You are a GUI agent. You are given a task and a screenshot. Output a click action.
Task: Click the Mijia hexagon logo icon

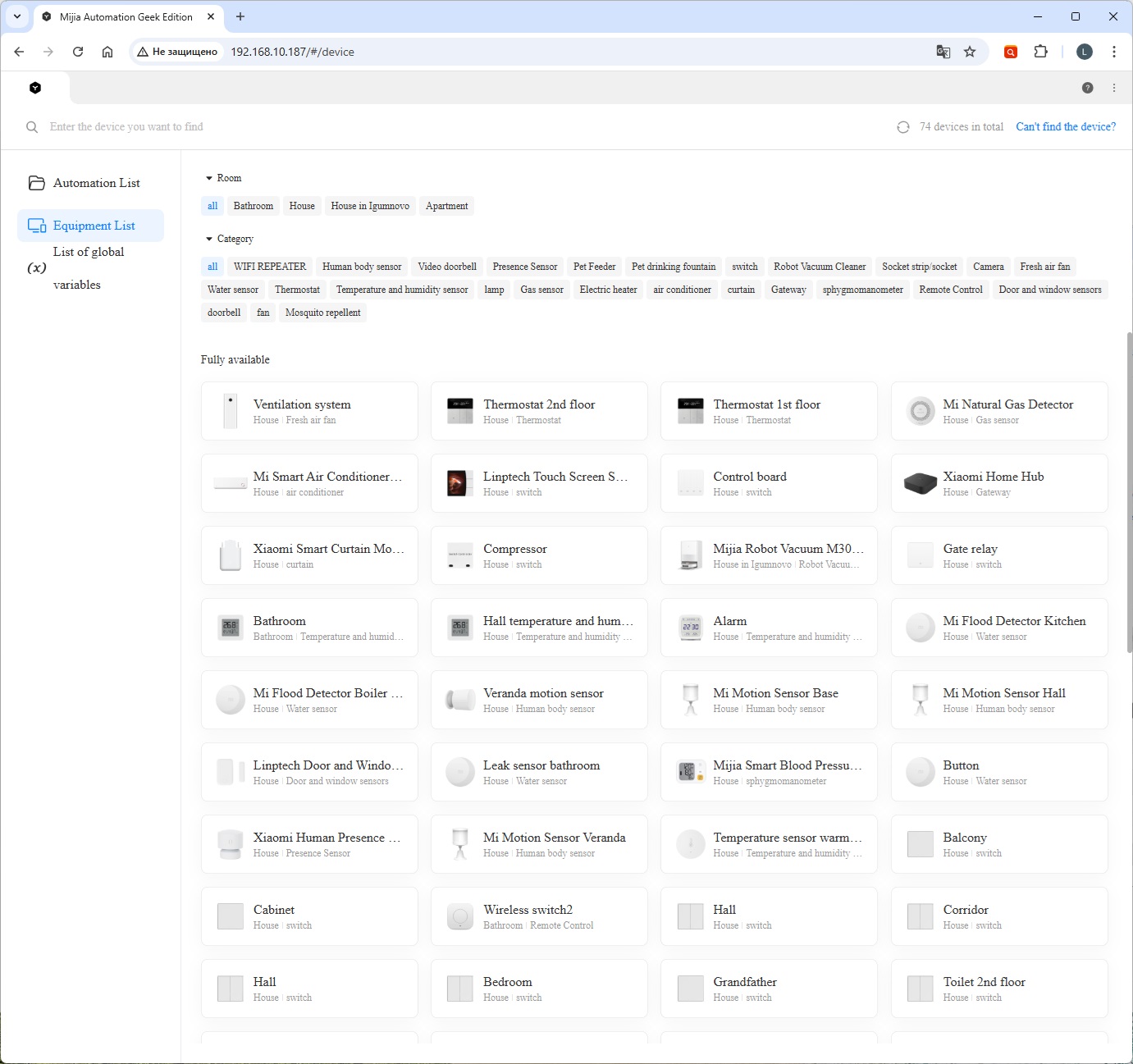(x=35, y=88)
